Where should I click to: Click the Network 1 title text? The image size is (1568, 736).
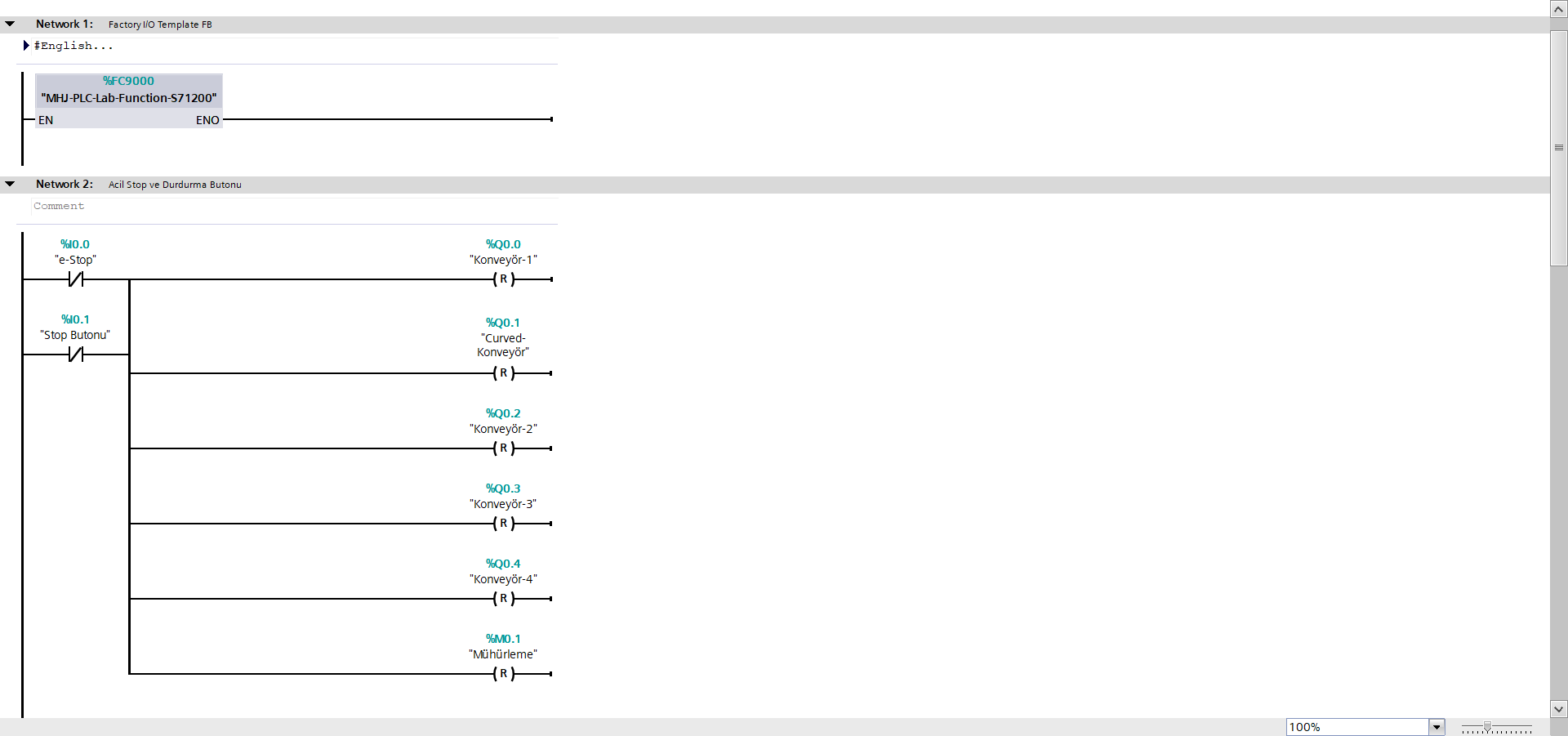(160, 25)
